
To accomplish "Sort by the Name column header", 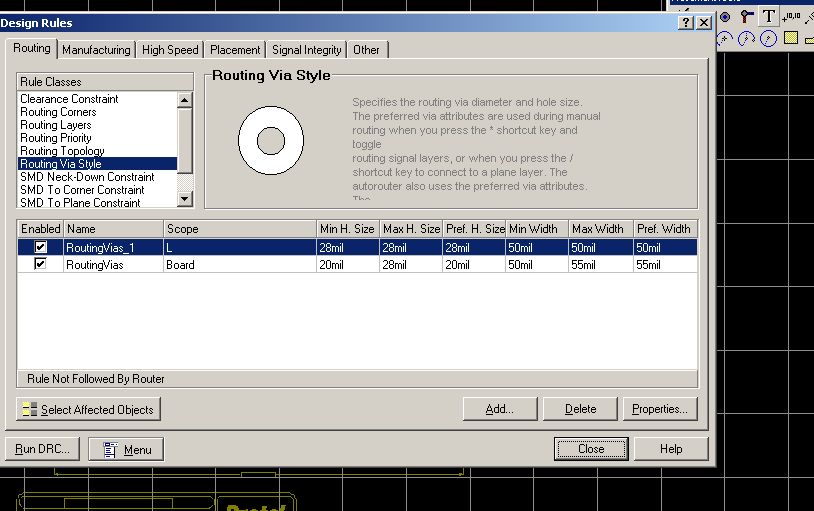I will [x=113, y=228].
